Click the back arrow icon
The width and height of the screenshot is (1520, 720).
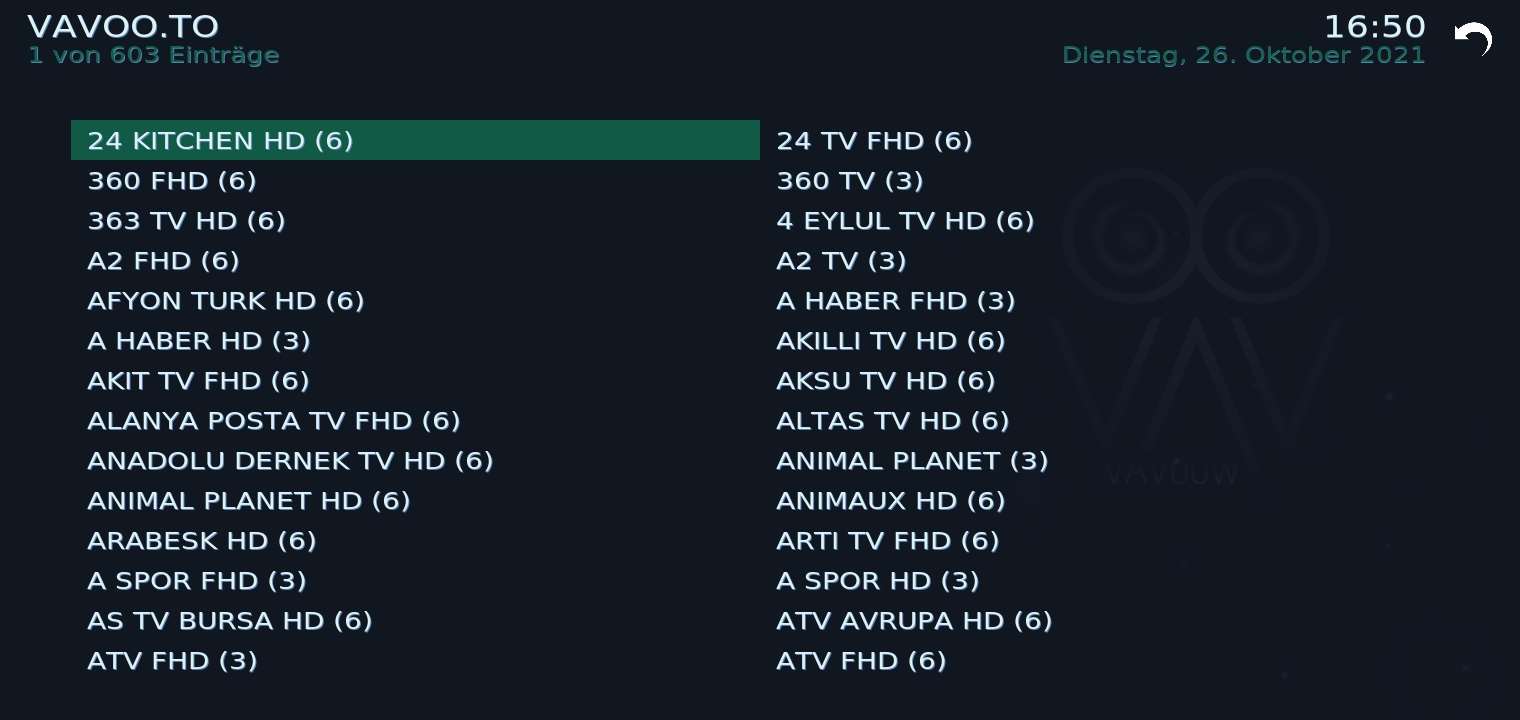(x=1473, y=40)
